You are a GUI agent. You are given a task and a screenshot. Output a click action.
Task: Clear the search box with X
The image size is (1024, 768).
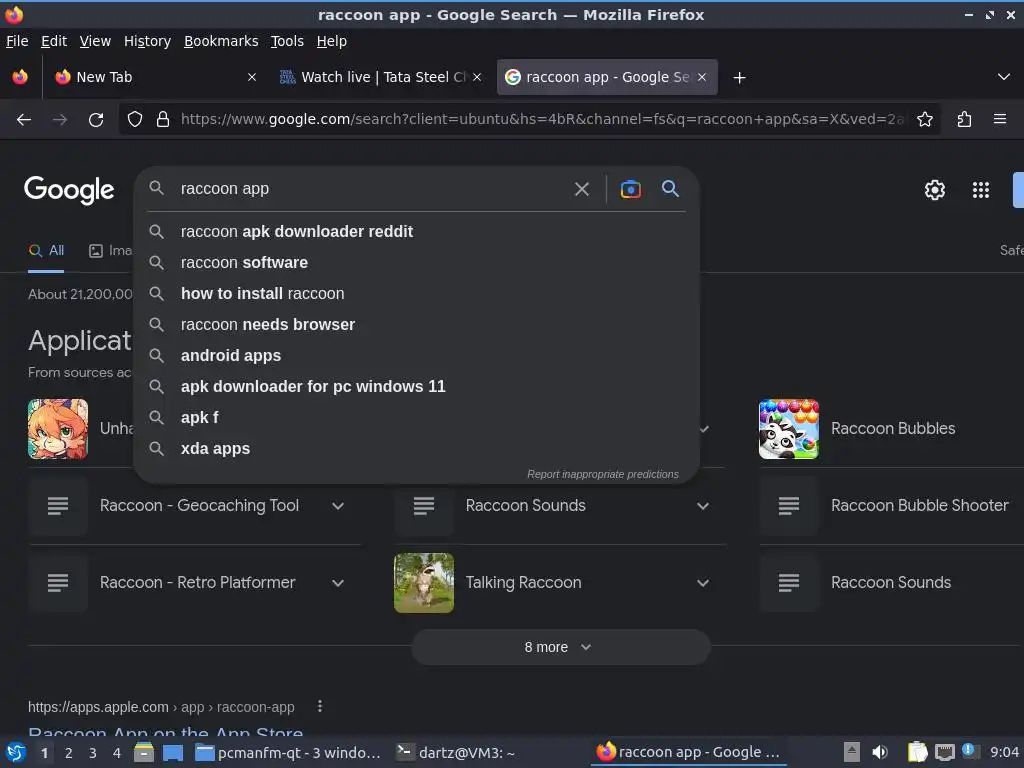(x=581, y=189)
